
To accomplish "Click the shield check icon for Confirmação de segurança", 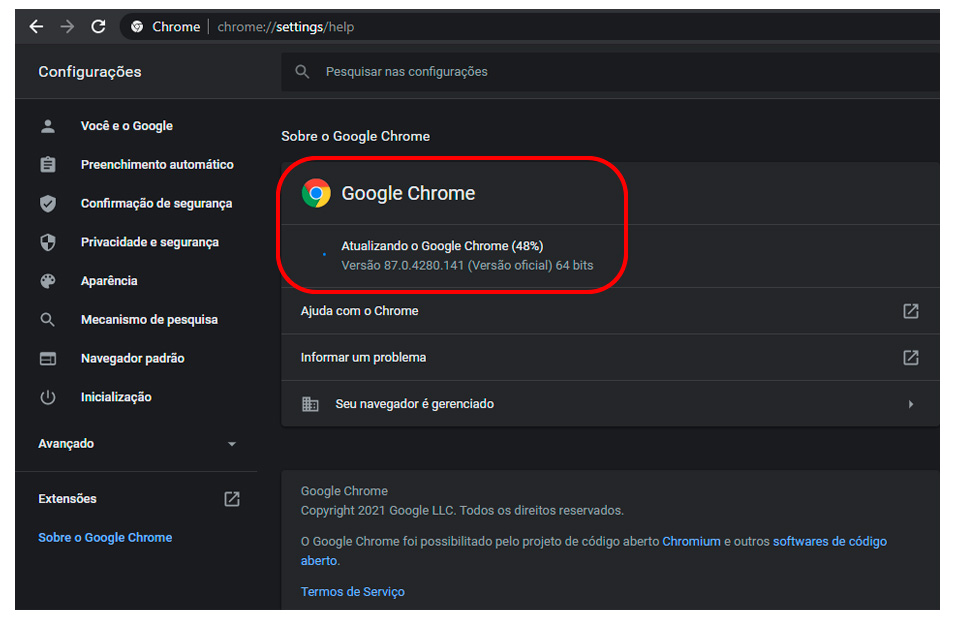I will point(47,204).
